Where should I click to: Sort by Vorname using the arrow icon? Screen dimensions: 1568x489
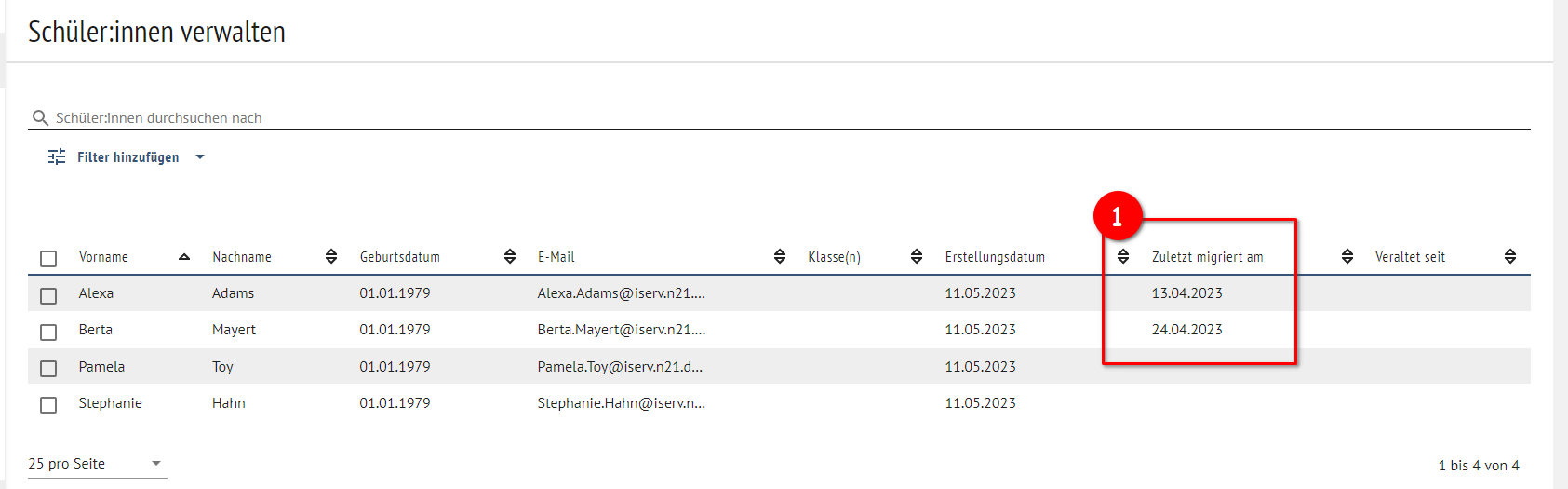(184, 257)
